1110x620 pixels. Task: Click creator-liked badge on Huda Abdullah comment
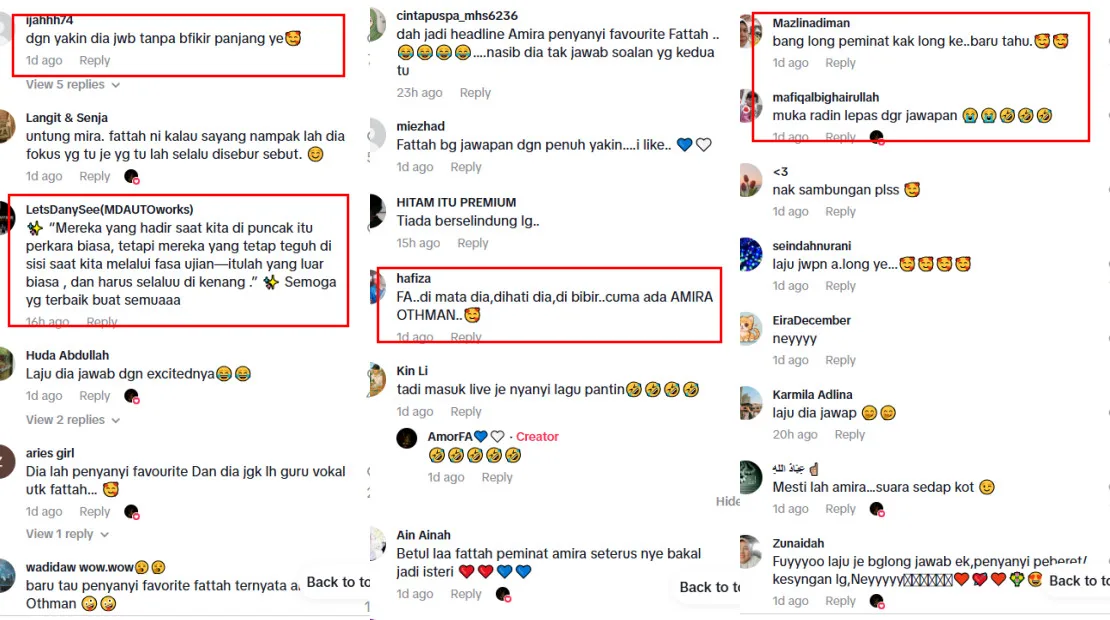[132, 396]
